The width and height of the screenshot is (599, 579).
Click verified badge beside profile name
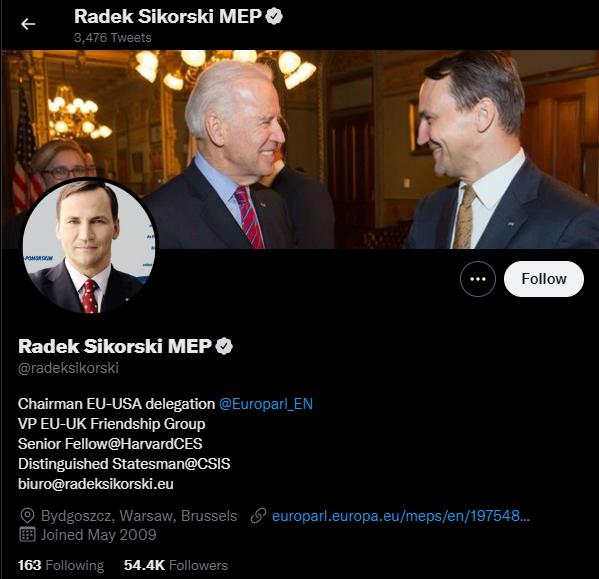[224, 346]
